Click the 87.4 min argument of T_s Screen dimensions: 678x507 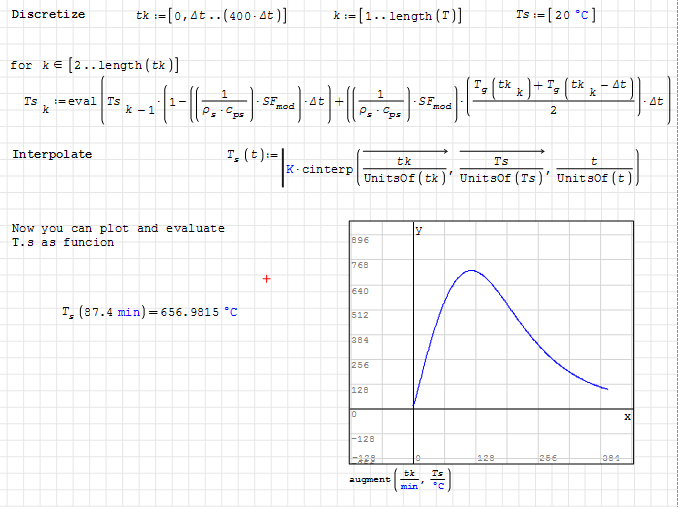[x=114, y=313]
